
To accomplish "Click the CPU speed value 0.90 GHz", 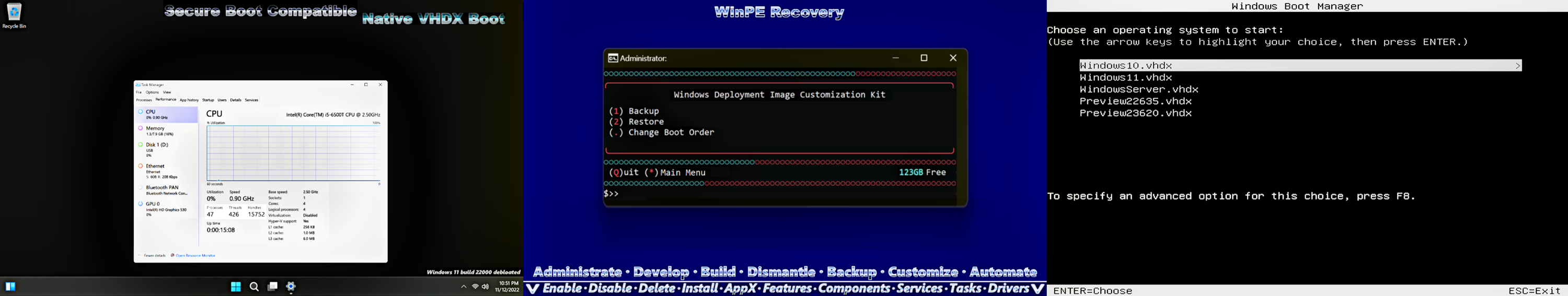I will 241,199.
